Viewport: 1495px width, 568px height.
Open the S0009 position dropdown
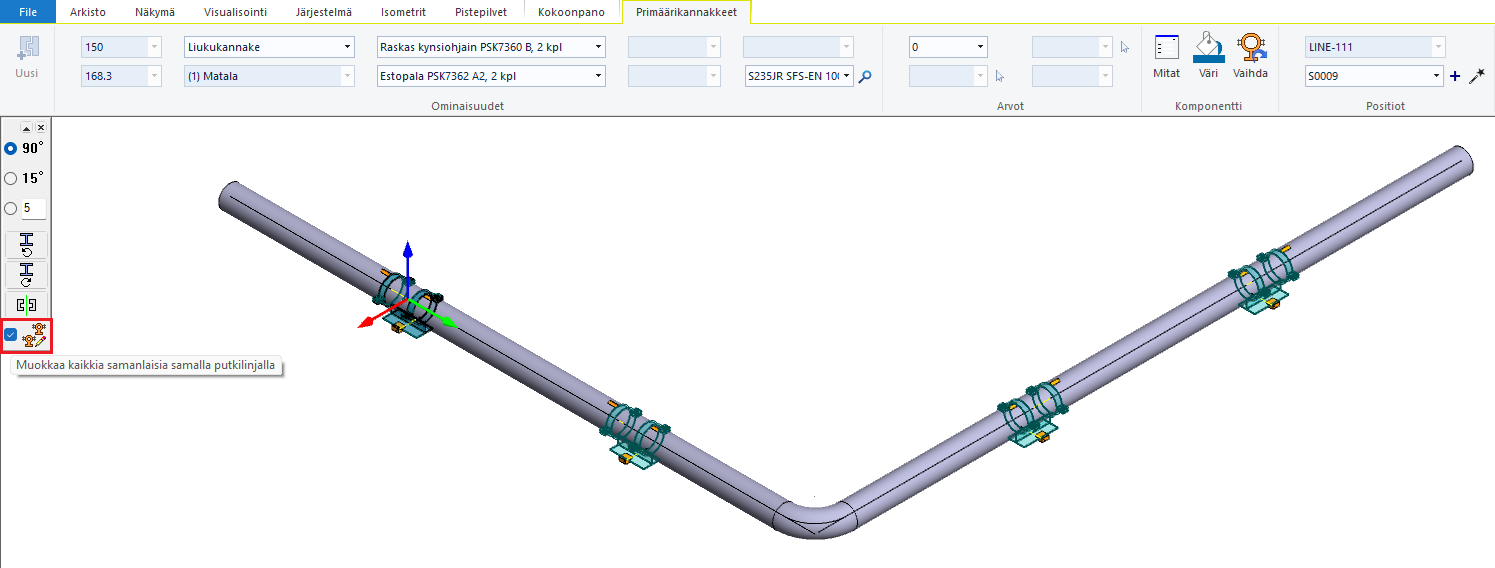tap(1437, 76)
